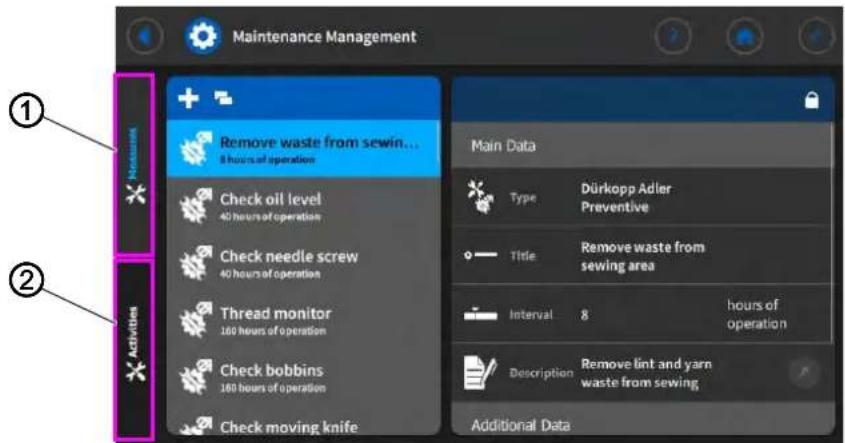Go to the home screen icon
The image size is (845, 443).
[x=745, y=37]
